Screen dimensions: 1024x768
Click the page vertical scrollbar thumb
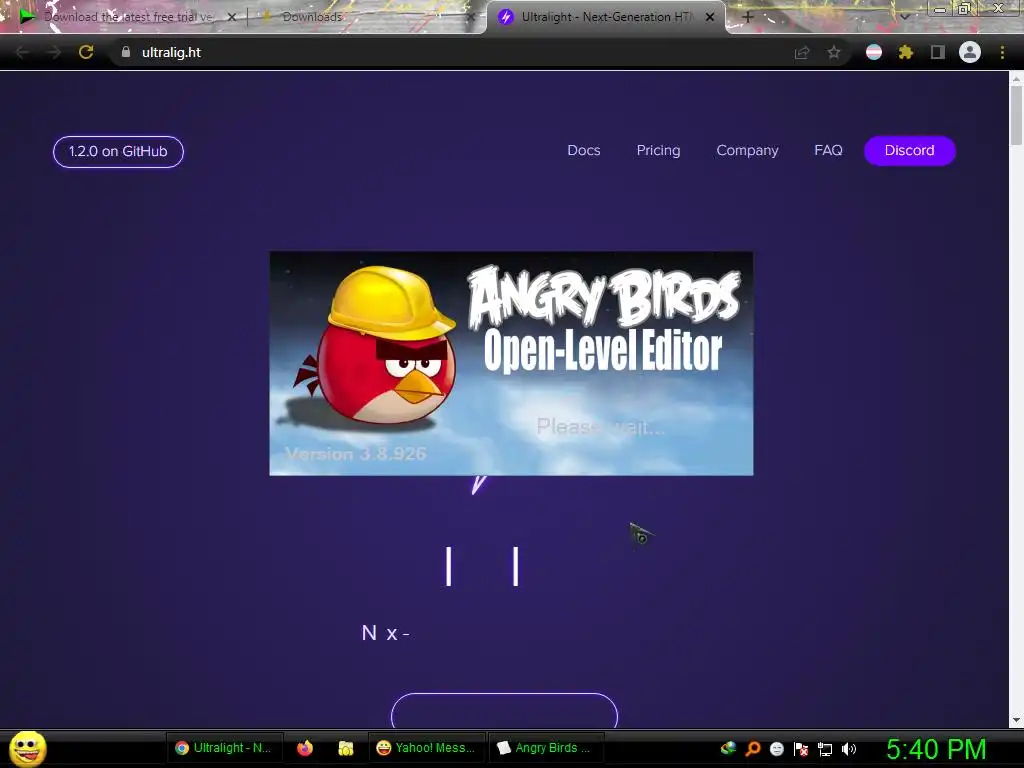pos(1016,115)
